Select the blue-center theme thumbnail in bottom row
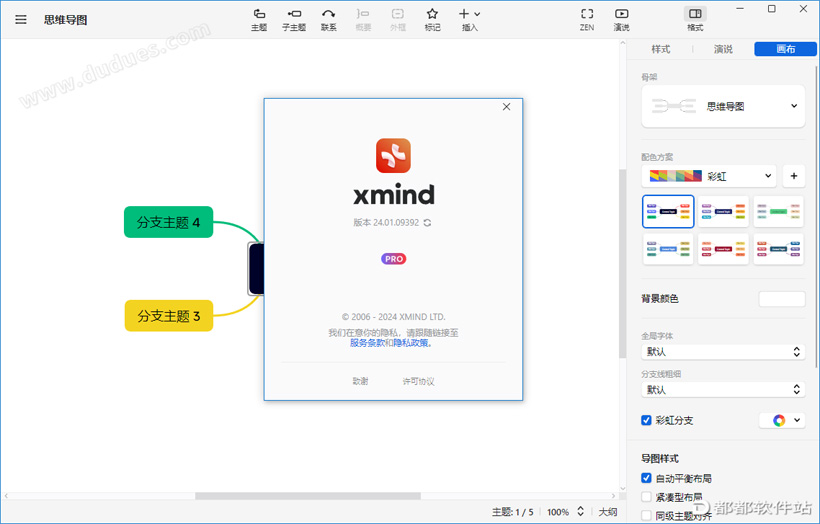Image resolution: width=820 pixels, height=524 pixels. tap(668, 249)
